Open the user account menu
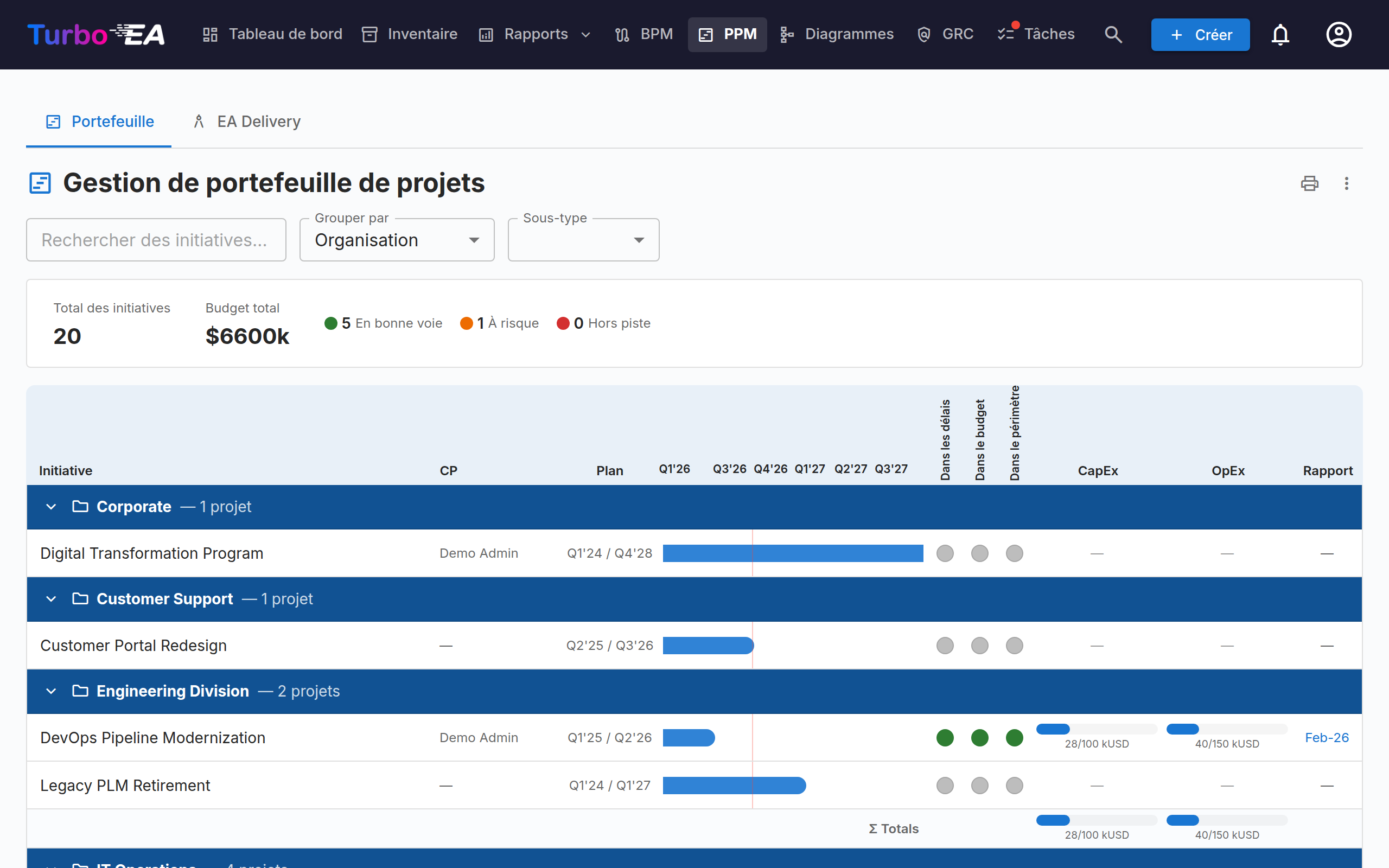The image size is (1389, 868). pyautogui.click(x=1339, y=34)
